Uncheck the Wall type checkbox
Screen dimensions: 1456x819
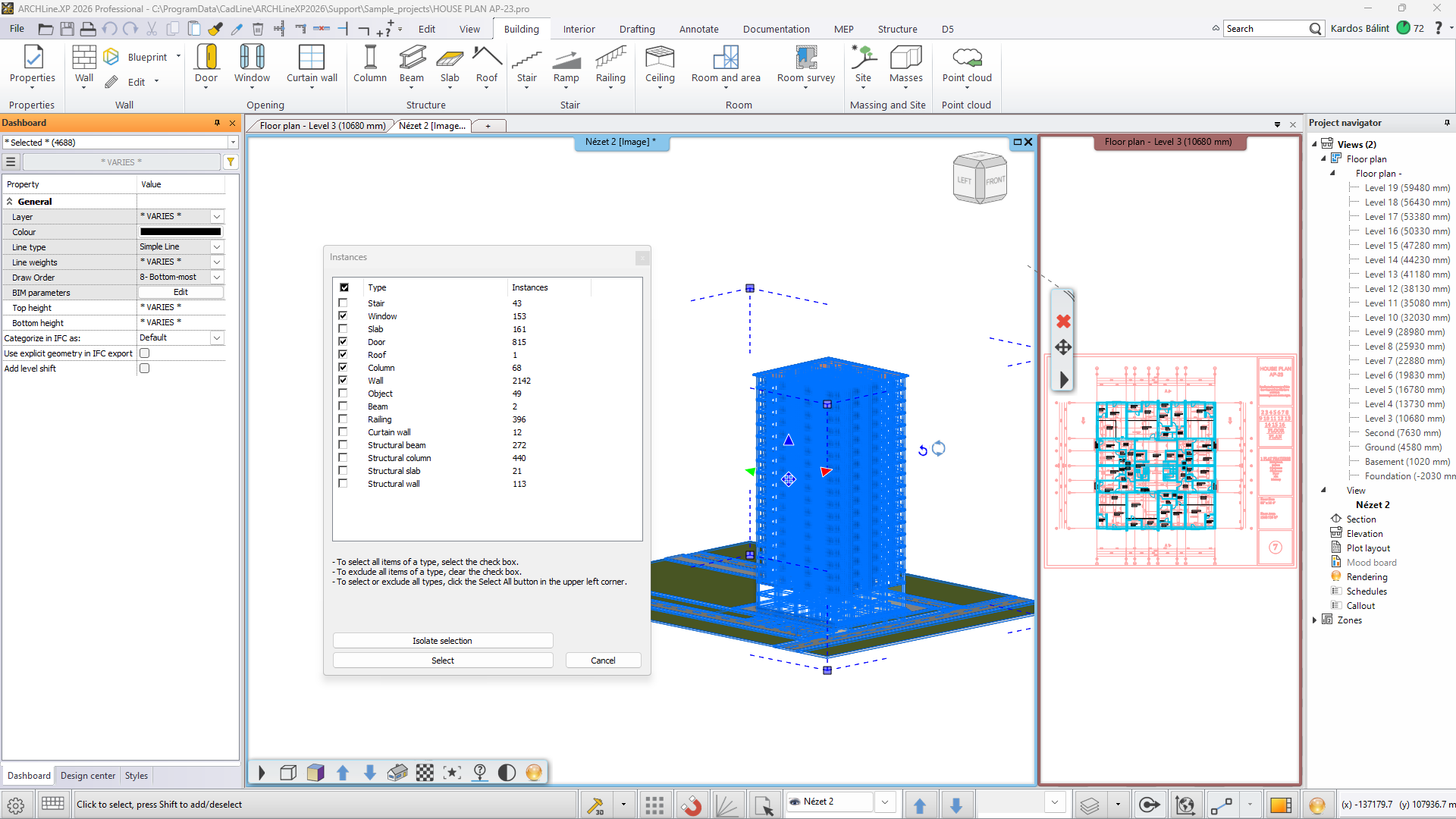tap(343, 381)
